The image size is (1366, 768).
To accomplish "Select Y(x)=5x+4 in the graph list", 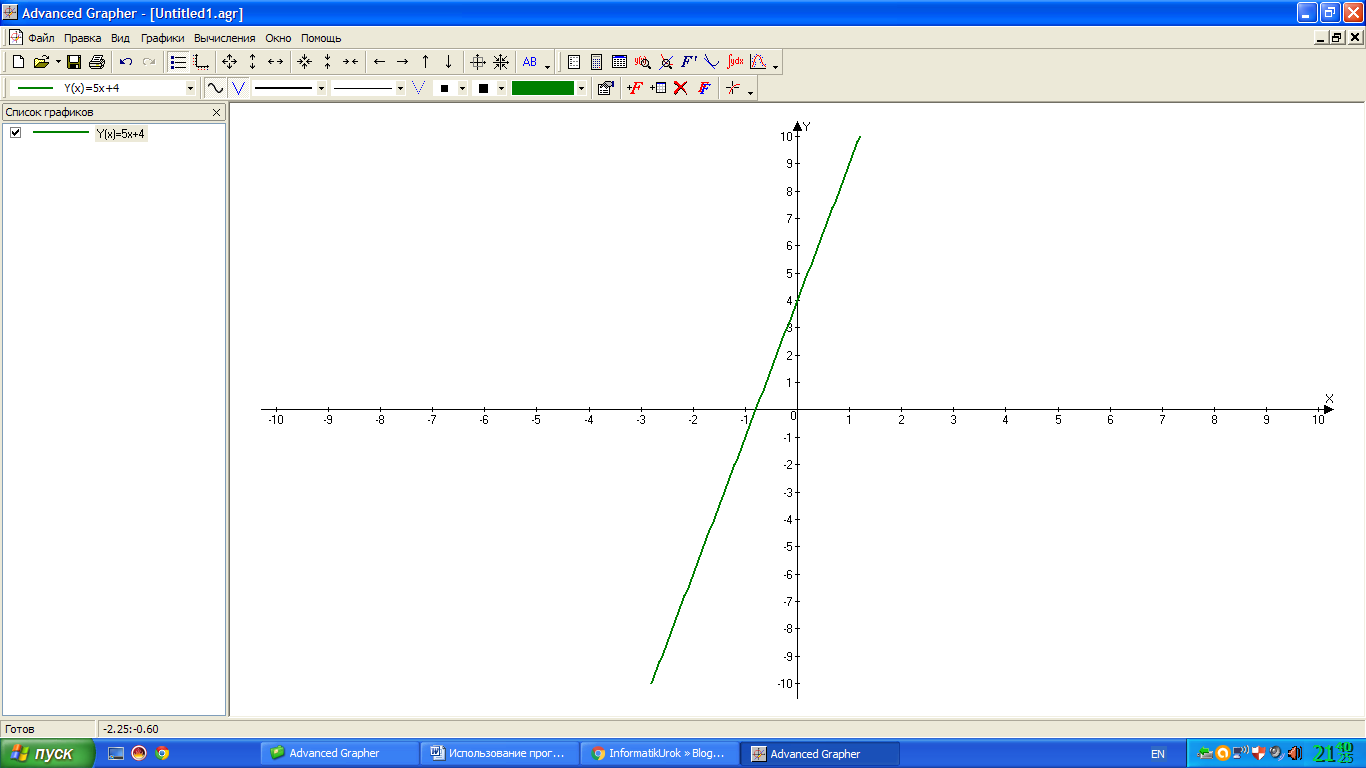I will click(x=122, y=134).
